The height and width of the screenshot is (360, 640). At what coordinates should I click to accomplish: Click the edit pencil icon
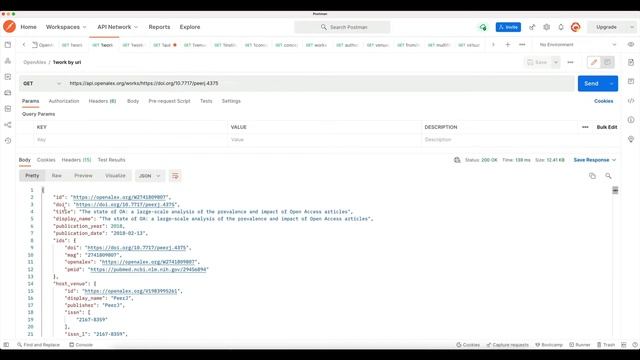[594, 62]
